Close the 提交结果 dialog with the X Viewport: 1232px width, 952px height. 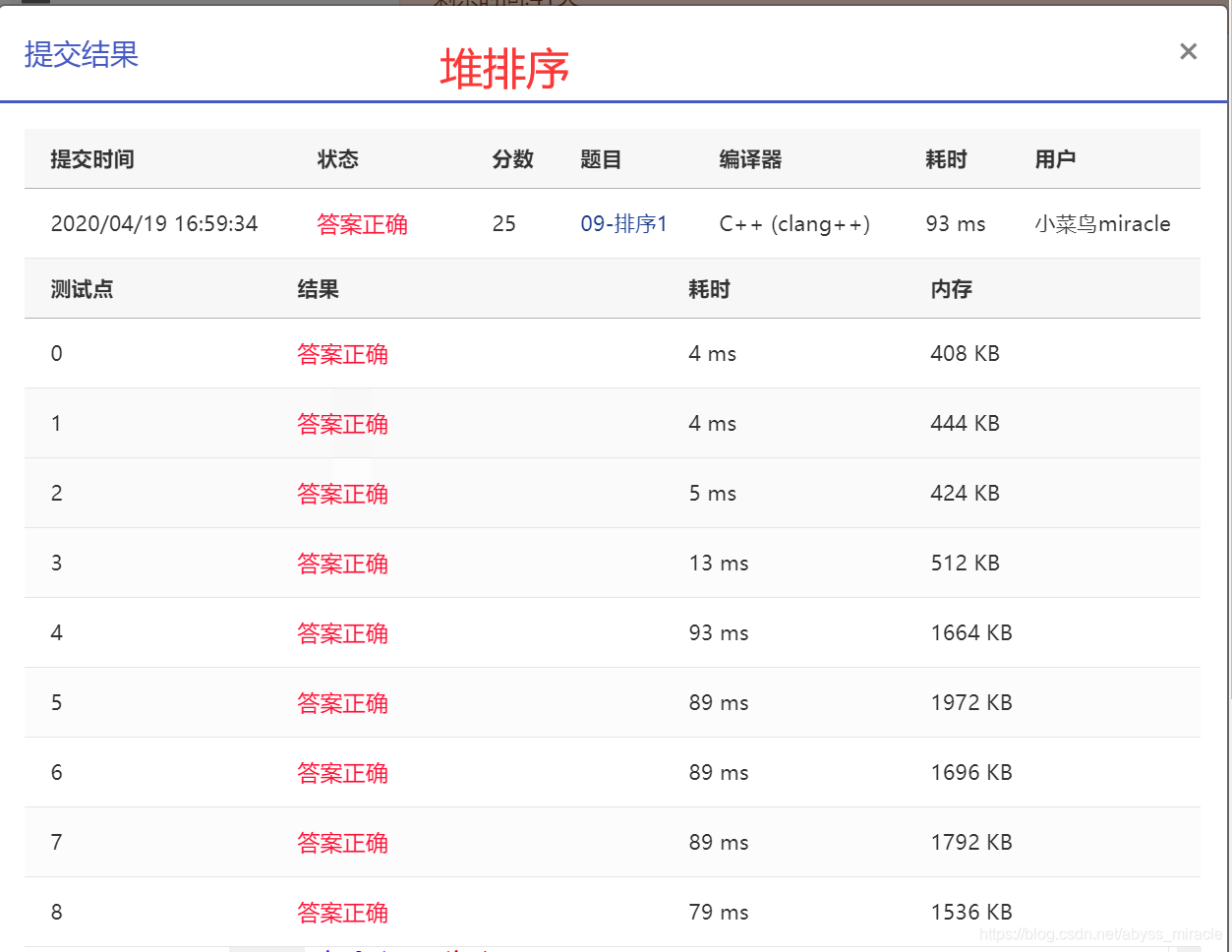pos(1188,52)
